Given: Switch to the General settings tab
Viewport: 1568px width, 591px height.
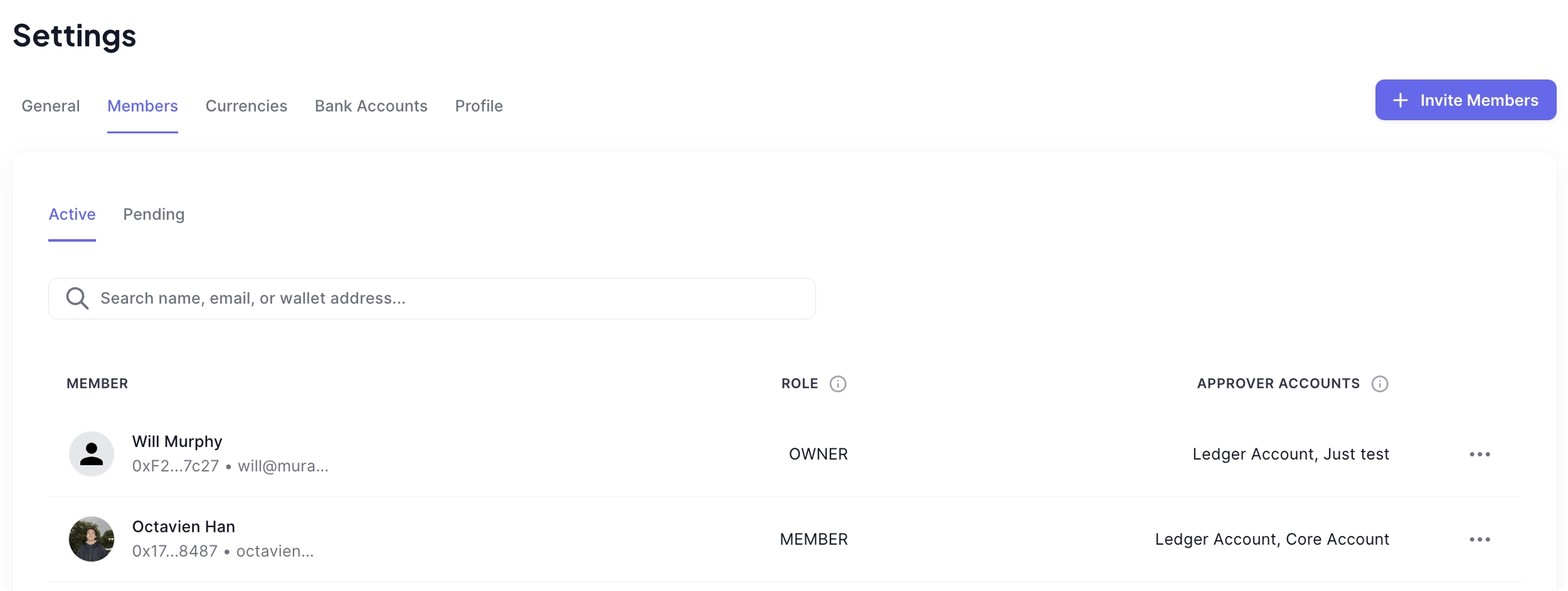Looking at the screenshot, I should click(50, 106).
